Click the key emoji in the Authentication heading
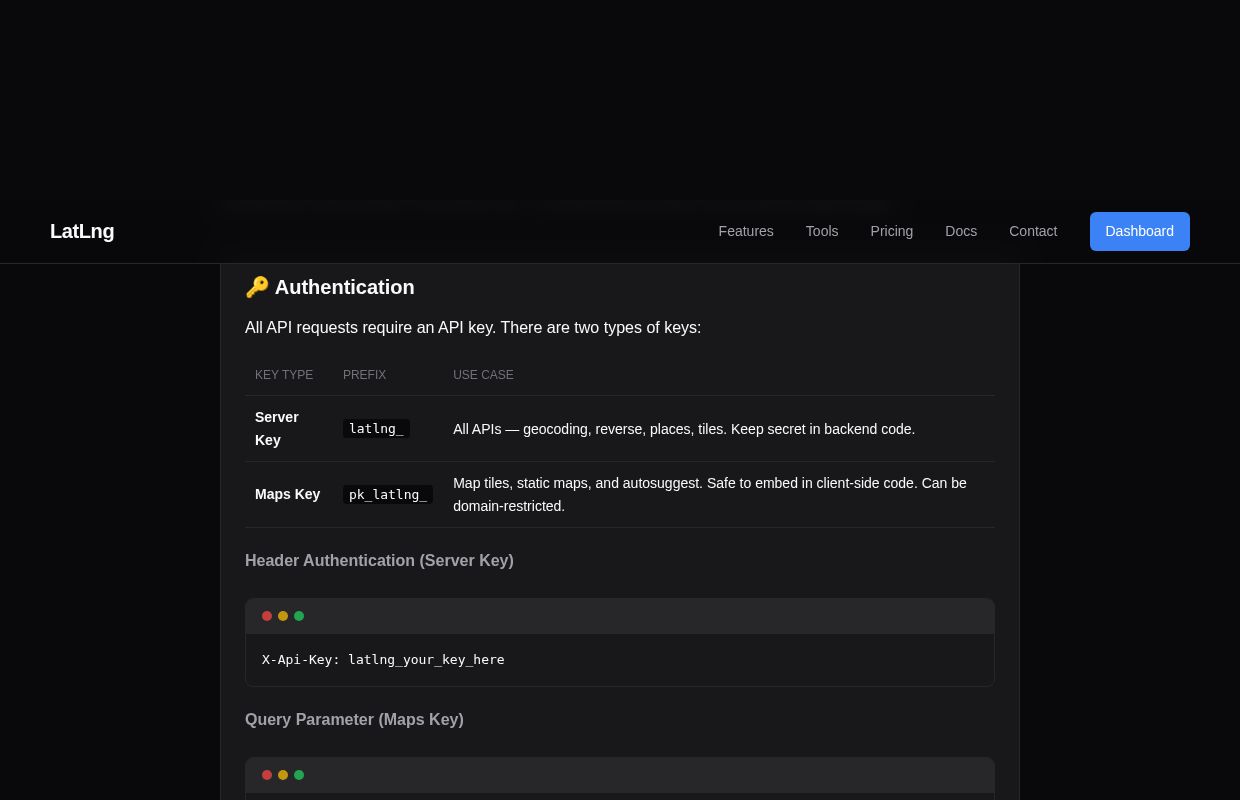This screenshot has width=1240, height=800. pos(257,287)
